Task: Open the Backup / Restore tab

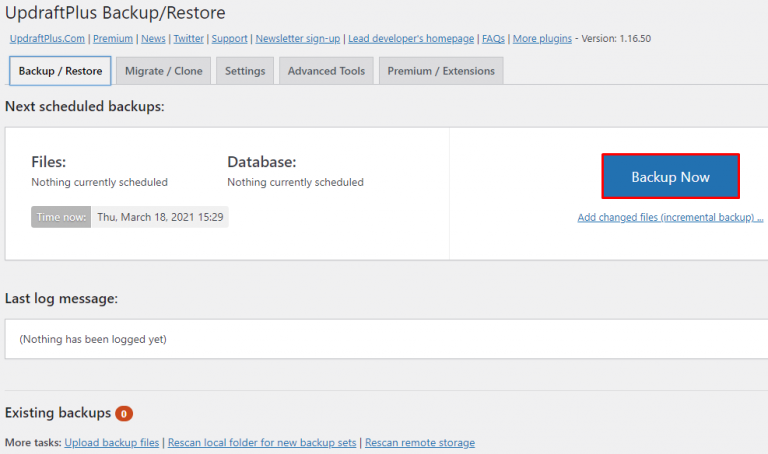Action: point(60,71)
